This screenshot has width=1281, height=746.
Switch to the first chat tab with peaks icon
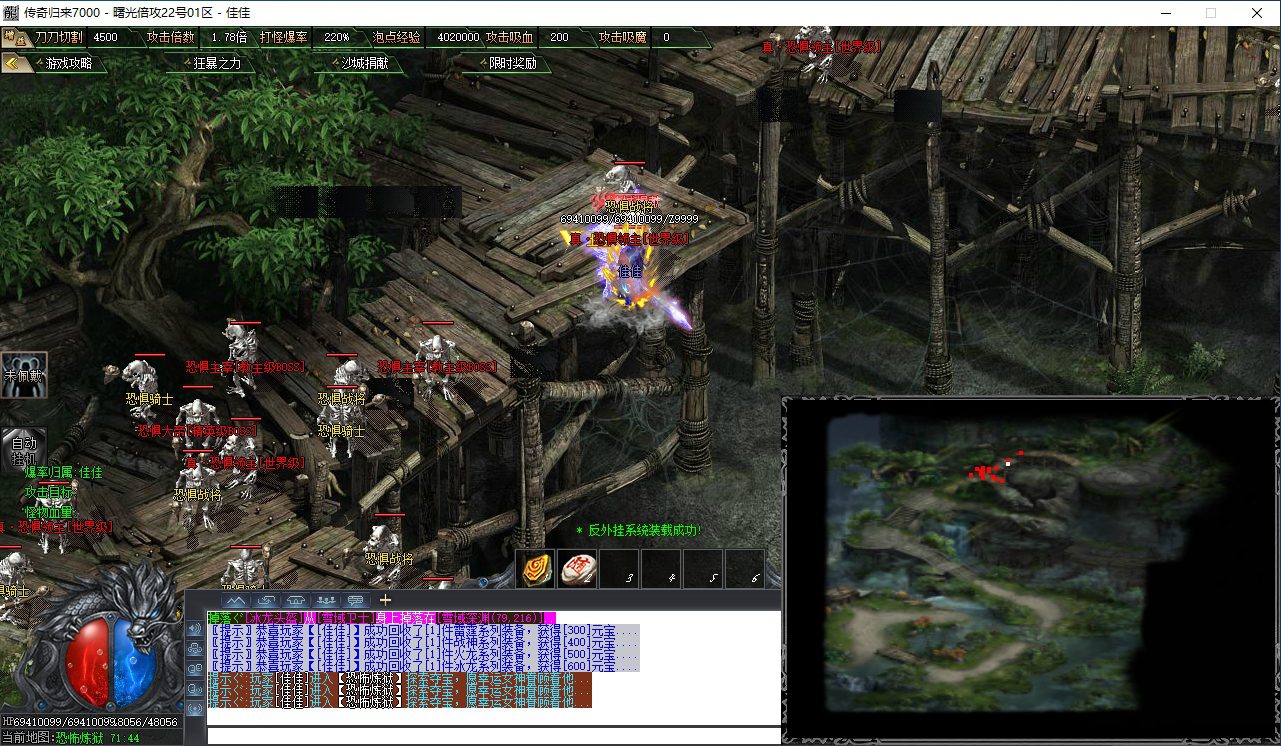[235, 600]
